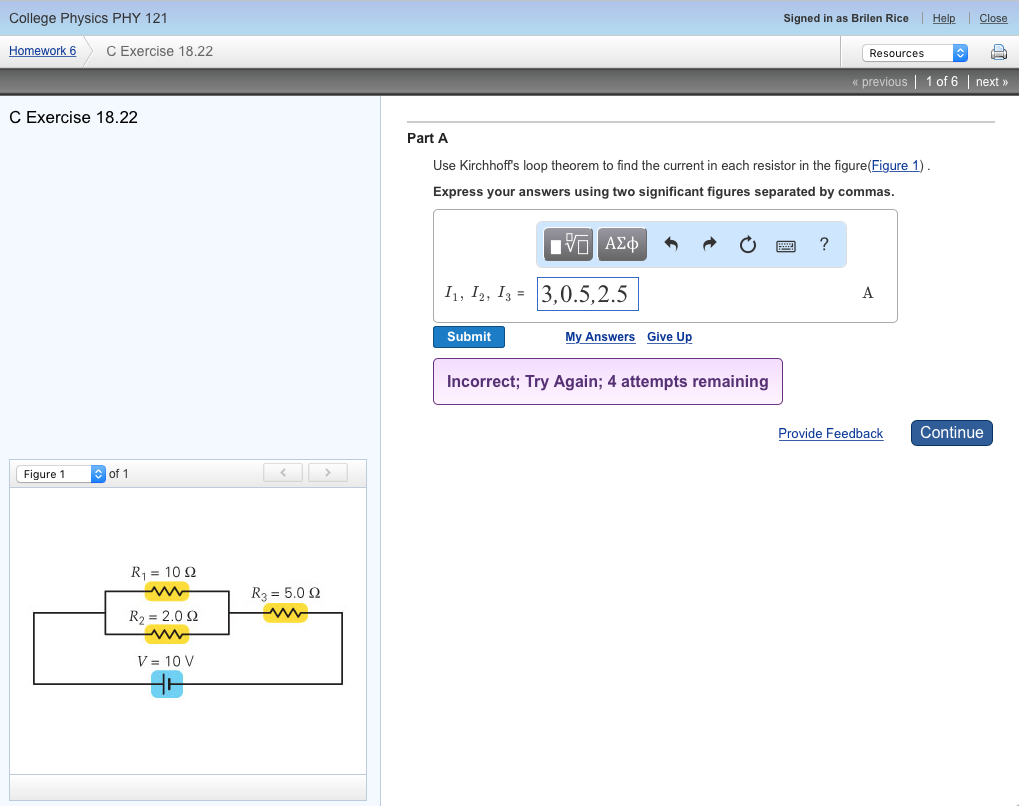The image size is (1019, 806).
Task: Open Provide Feedback link
Action: [x=830, y=433]
